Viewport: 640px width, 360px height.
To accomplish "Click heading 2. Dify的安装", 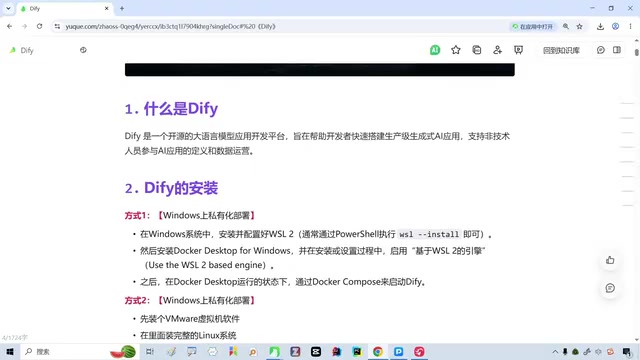I will click(x=171, y=188).
